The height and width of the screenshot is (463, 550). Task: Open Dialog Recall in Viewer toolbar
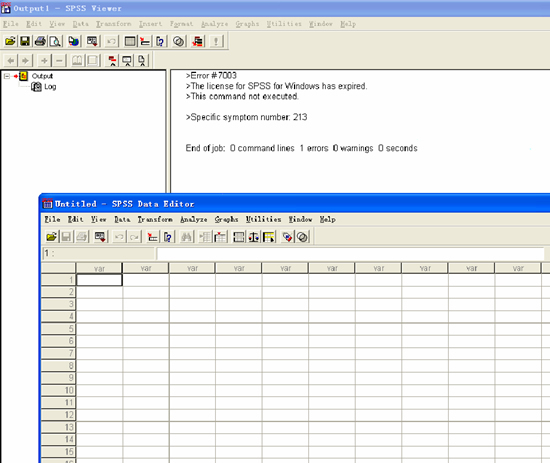(x=92, y=41)
